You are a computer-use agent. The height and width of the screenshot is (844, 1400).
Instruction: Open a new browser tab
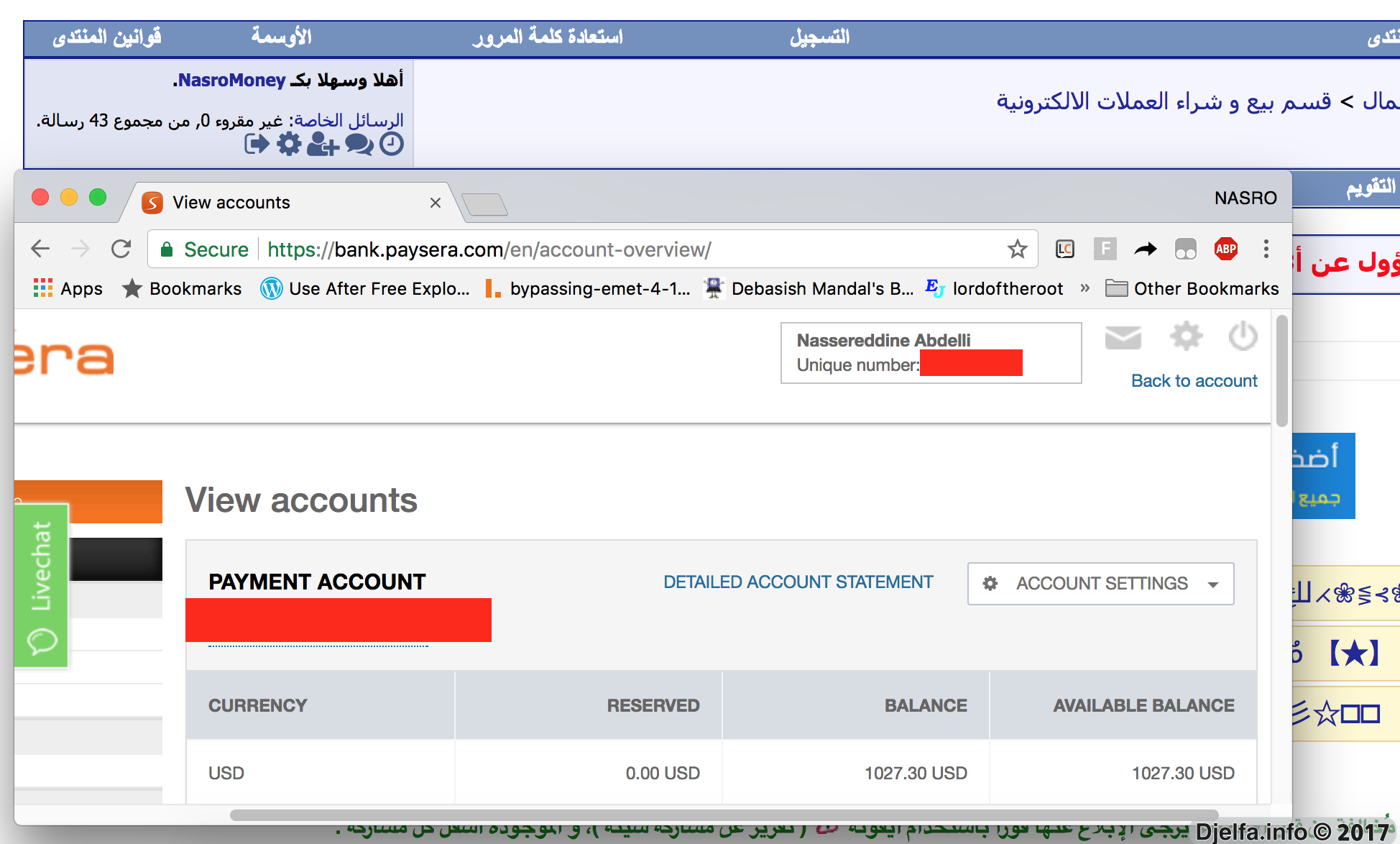coord(485,204)
